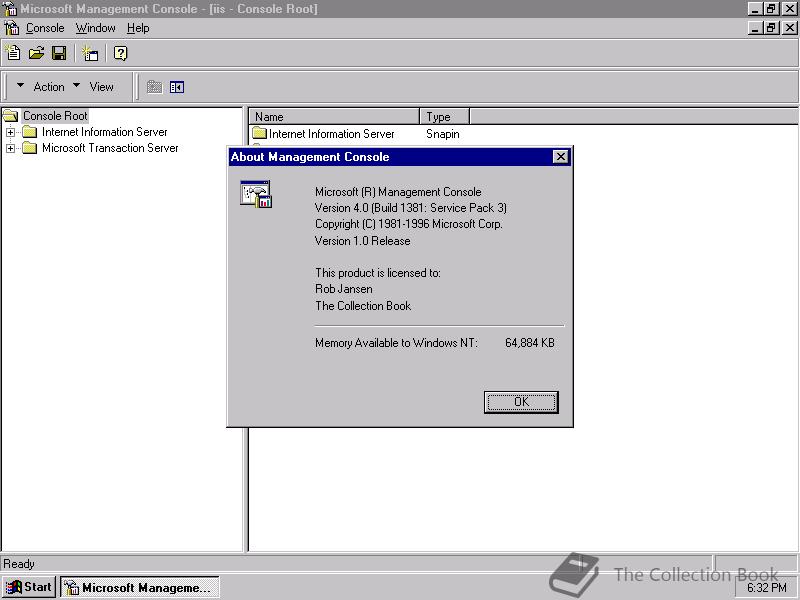Viewport: 800px width, 600px height.
Task: Click the "Rob Jansen" licensee text
Action: click(x=344, y=289)
